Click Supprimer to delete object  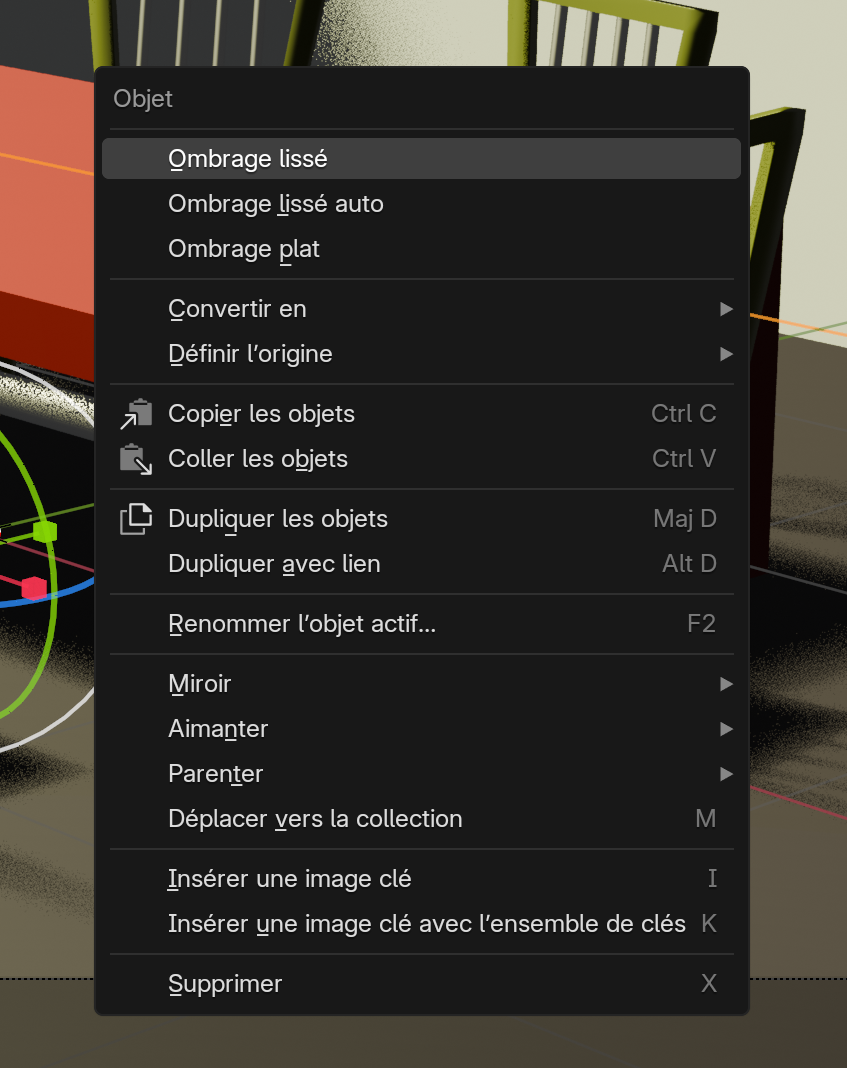click(x=226, y=984)
